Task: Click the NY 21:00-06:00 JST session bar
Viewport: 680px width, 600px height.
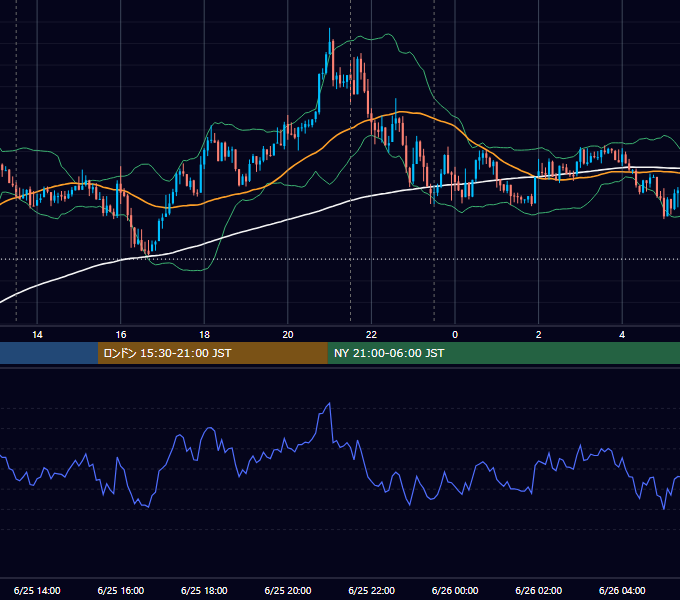Action: [x=503, y=353]
